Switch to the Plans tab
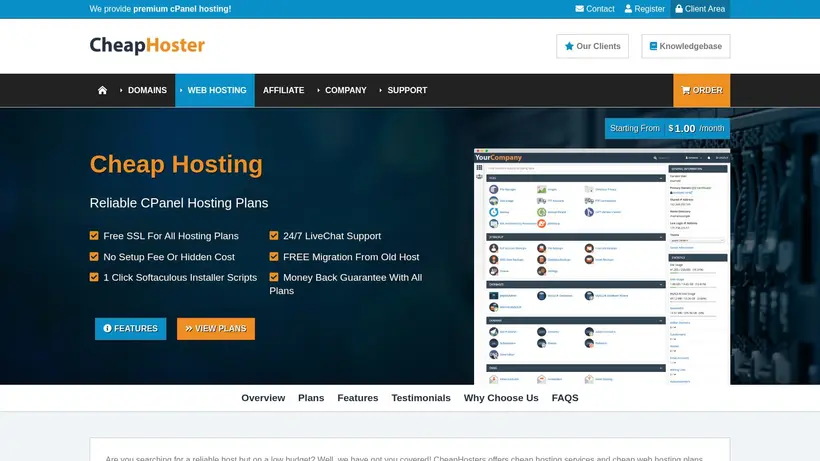 point(311,398)
